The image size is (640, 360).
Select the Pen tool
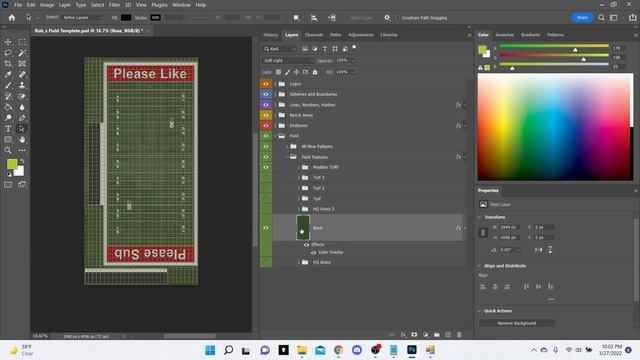coord(22,118)
